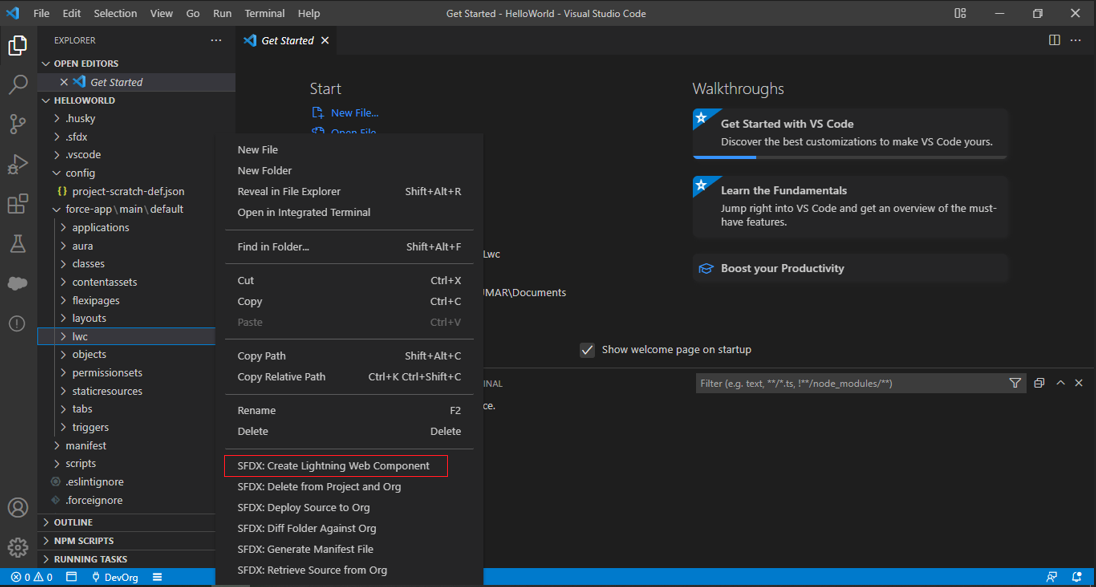The width and height of the screenshot is (1096, 587).
Task: Open the Search view in the activity bar
Action: click(x=17, y=84)
